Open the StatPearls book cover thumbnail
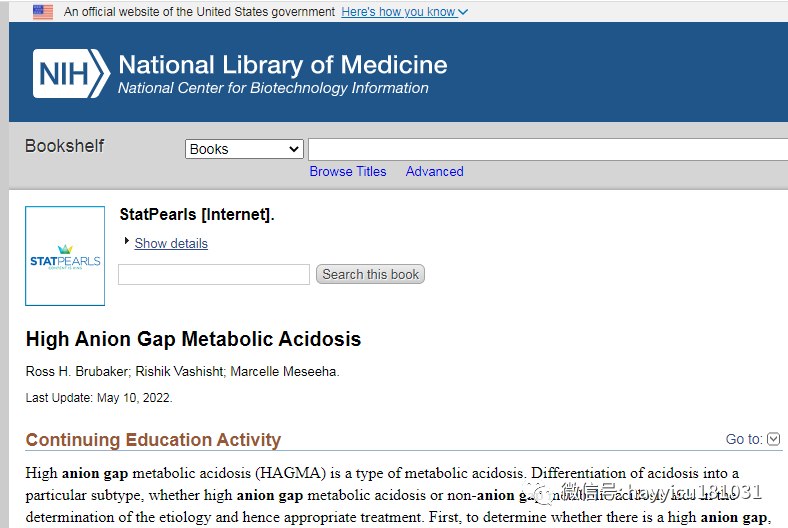 click(65, 256)
